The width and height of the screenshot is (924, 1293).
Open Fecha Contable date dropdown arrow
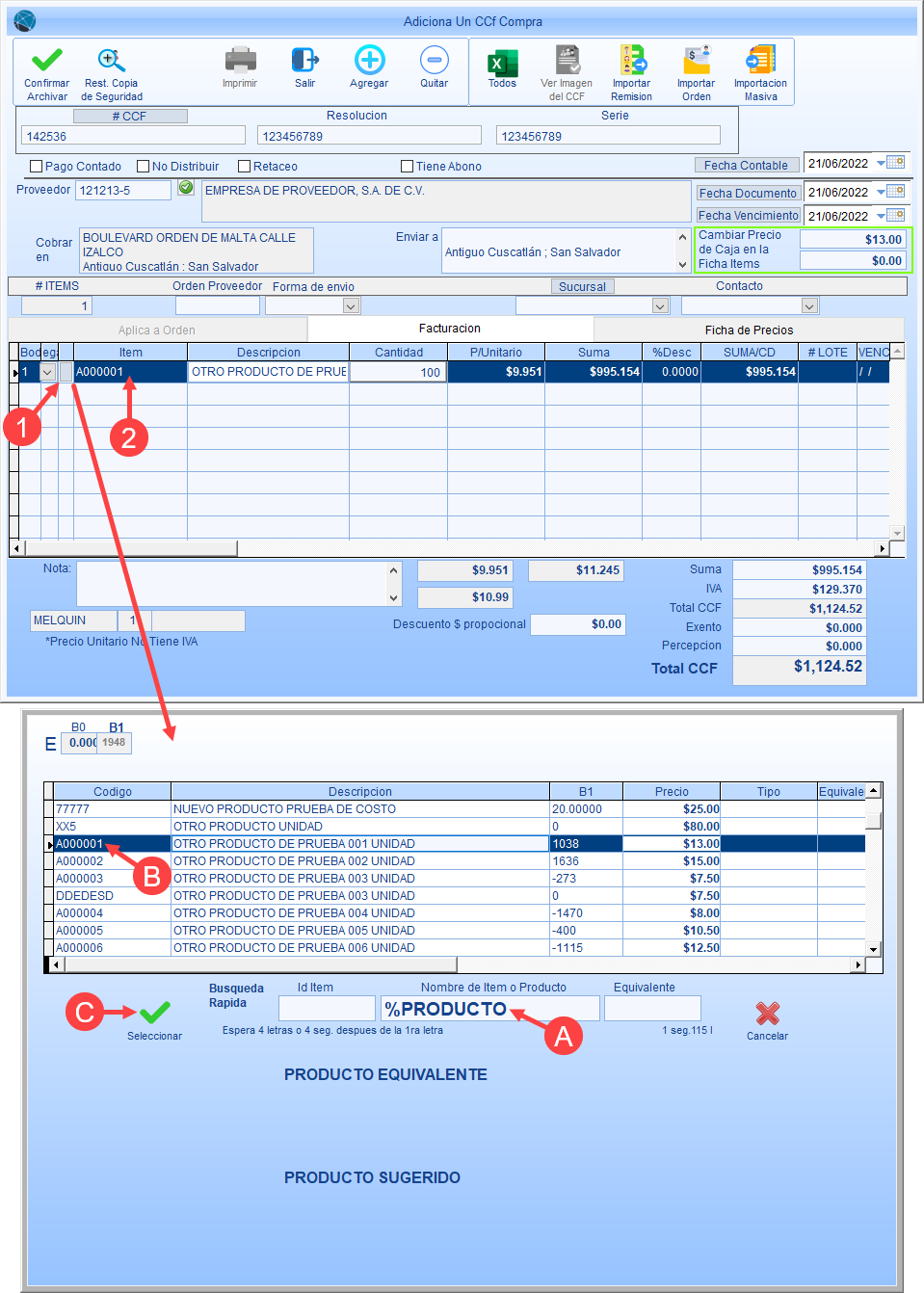click(x=881, y=164)
